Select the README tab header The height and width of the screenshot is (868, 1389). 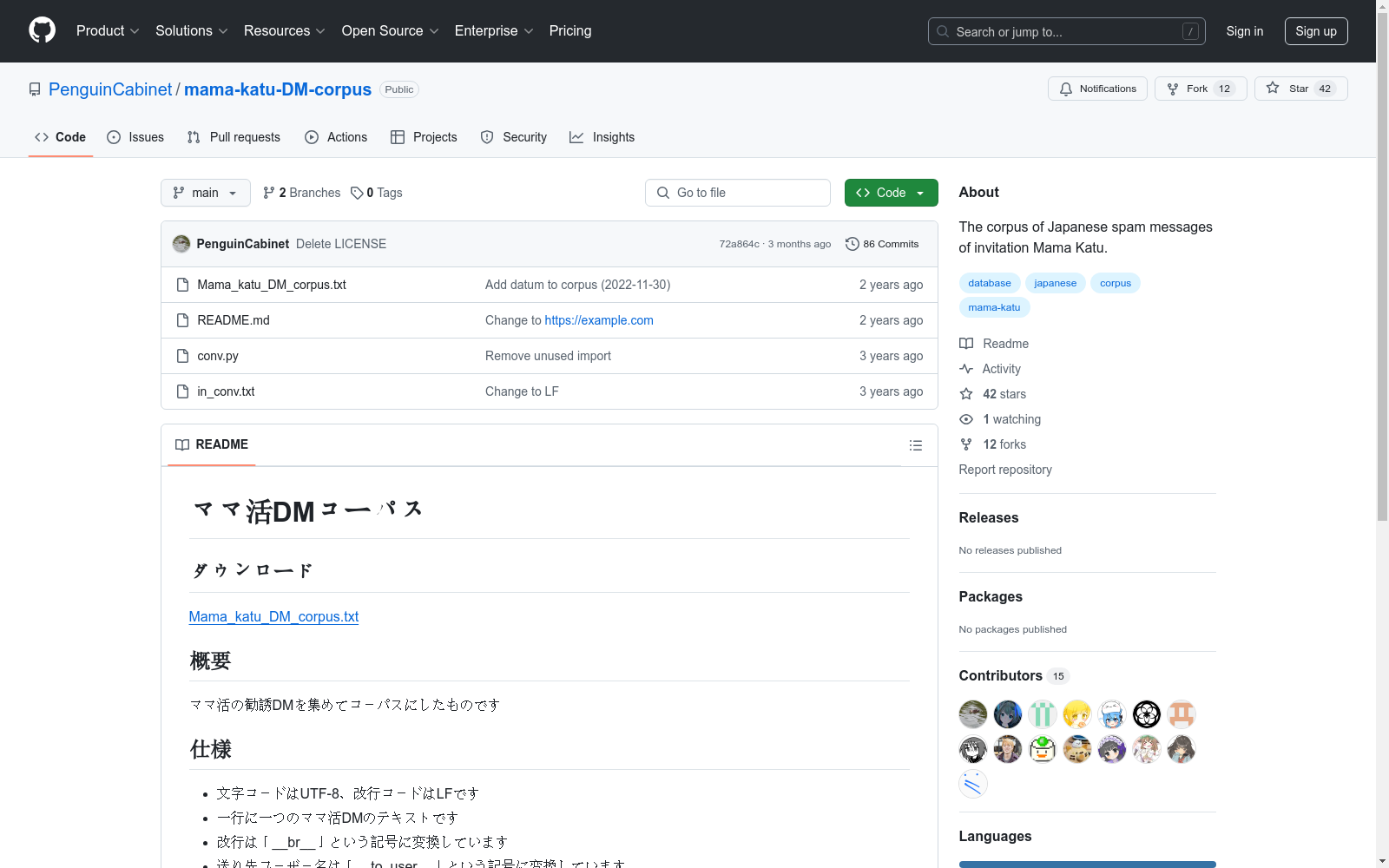click(x=212, y=444)
